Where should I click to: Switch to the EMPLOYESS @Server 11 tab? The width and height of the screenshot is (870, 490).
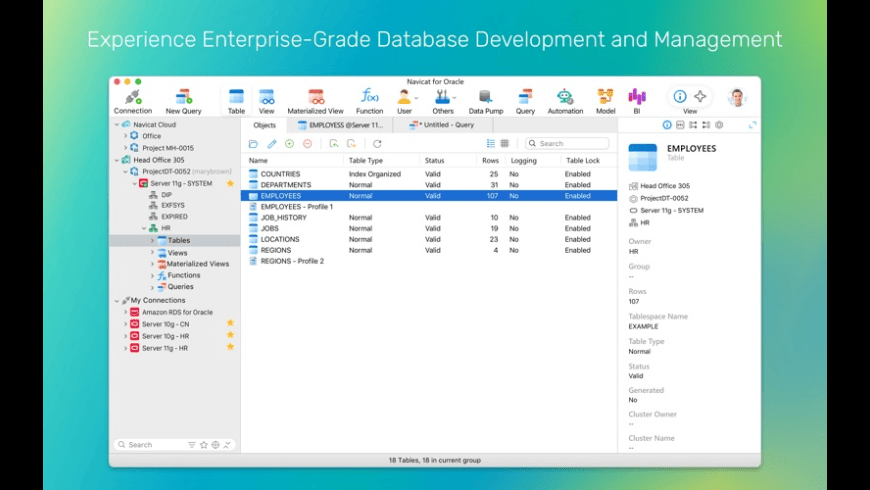click(x=341, y=125)
